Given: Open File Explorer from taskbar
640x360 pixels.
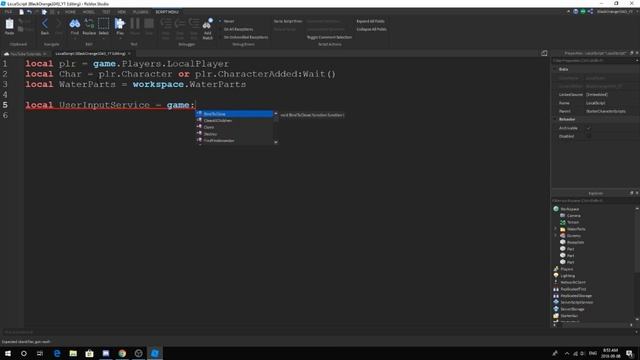Looking at the screenshot, I should 73,353.
